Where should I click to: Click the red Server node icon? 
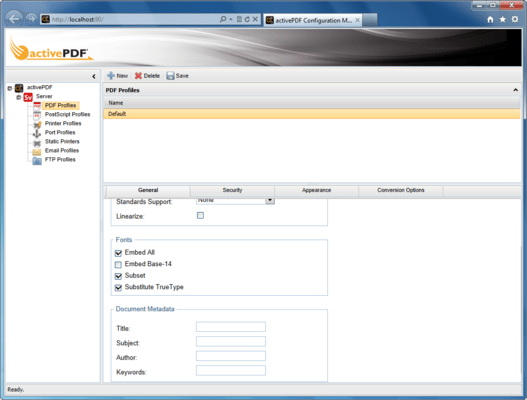pyautogui.click(x=28, y=97)
